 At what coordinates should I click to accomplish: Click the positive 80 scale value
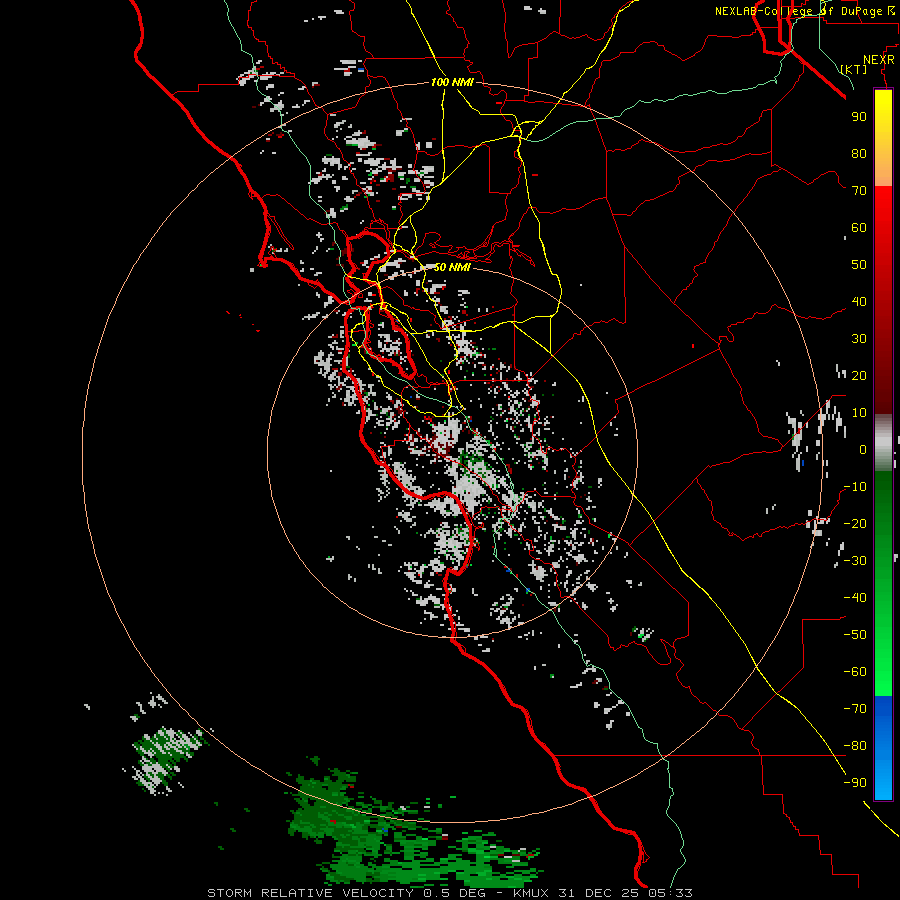(x=859, y=153)
